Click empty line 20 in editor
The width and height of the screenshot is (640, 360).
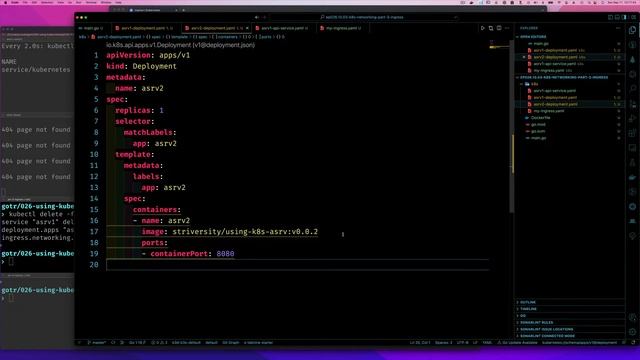tap(297, 264)
